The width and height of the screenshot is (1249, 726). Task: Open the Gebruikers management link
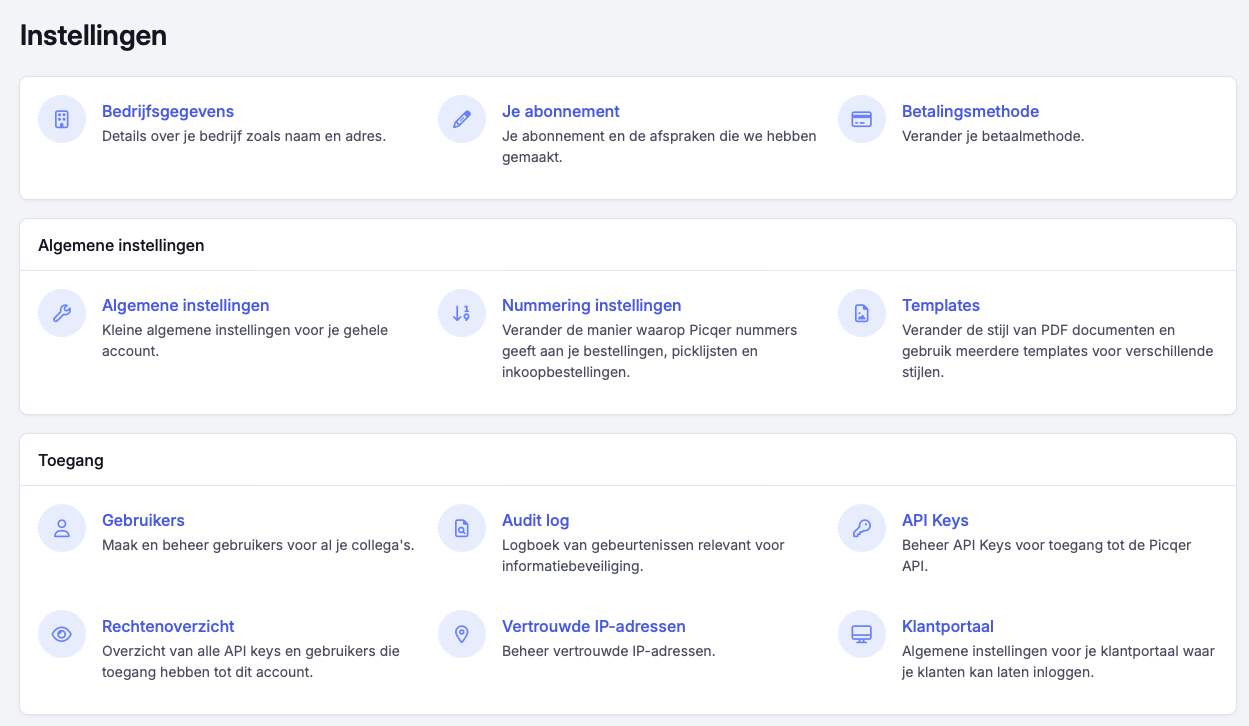click(x=143, y=520)
